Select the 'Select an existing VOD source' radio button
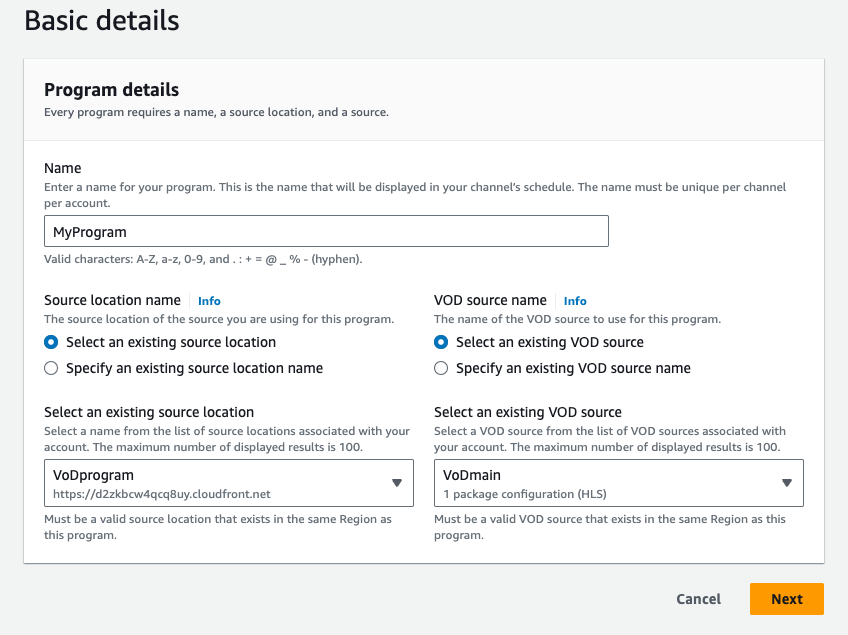The height and width of the screenshot is (635, 848). pyautogui.click(x=441, y=342)
